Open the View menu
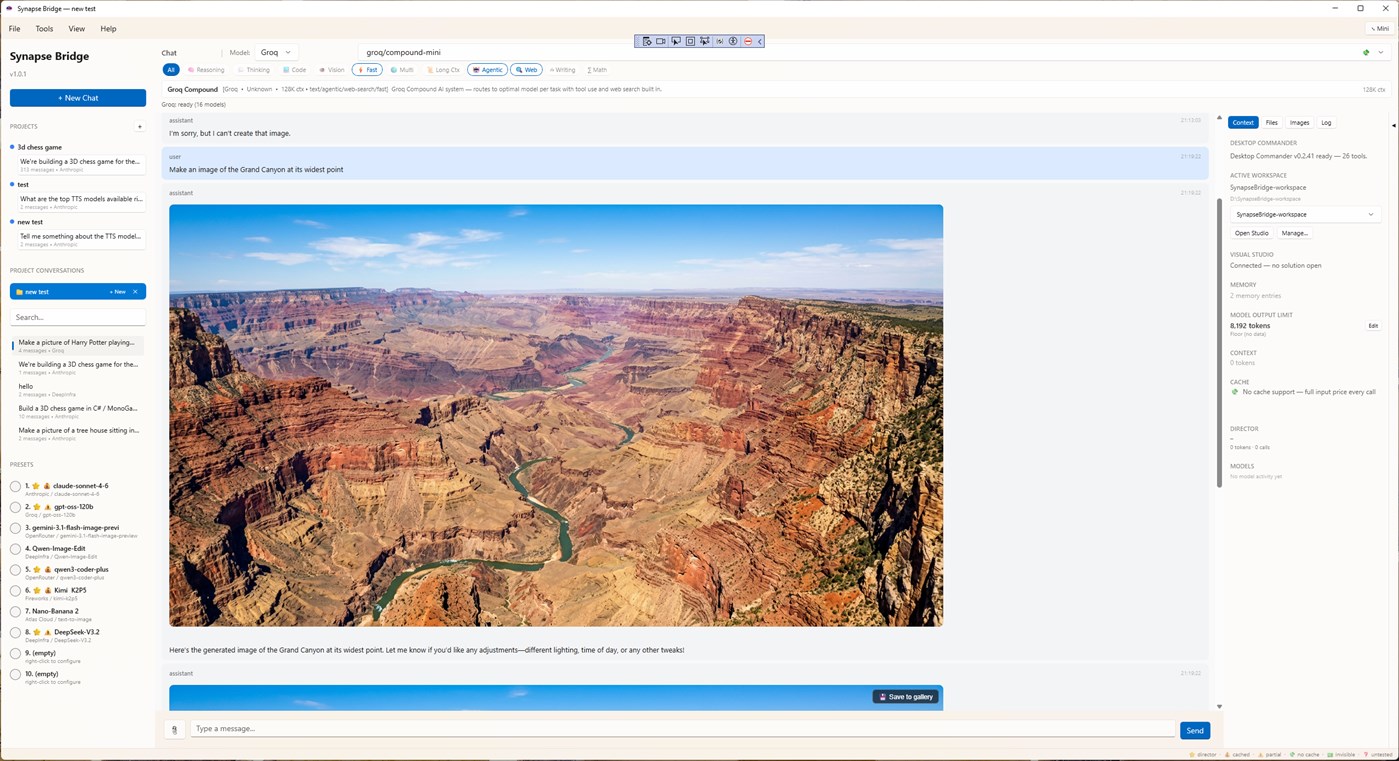The height and width of the screenshot is (761, 1399). coord(76,29)
